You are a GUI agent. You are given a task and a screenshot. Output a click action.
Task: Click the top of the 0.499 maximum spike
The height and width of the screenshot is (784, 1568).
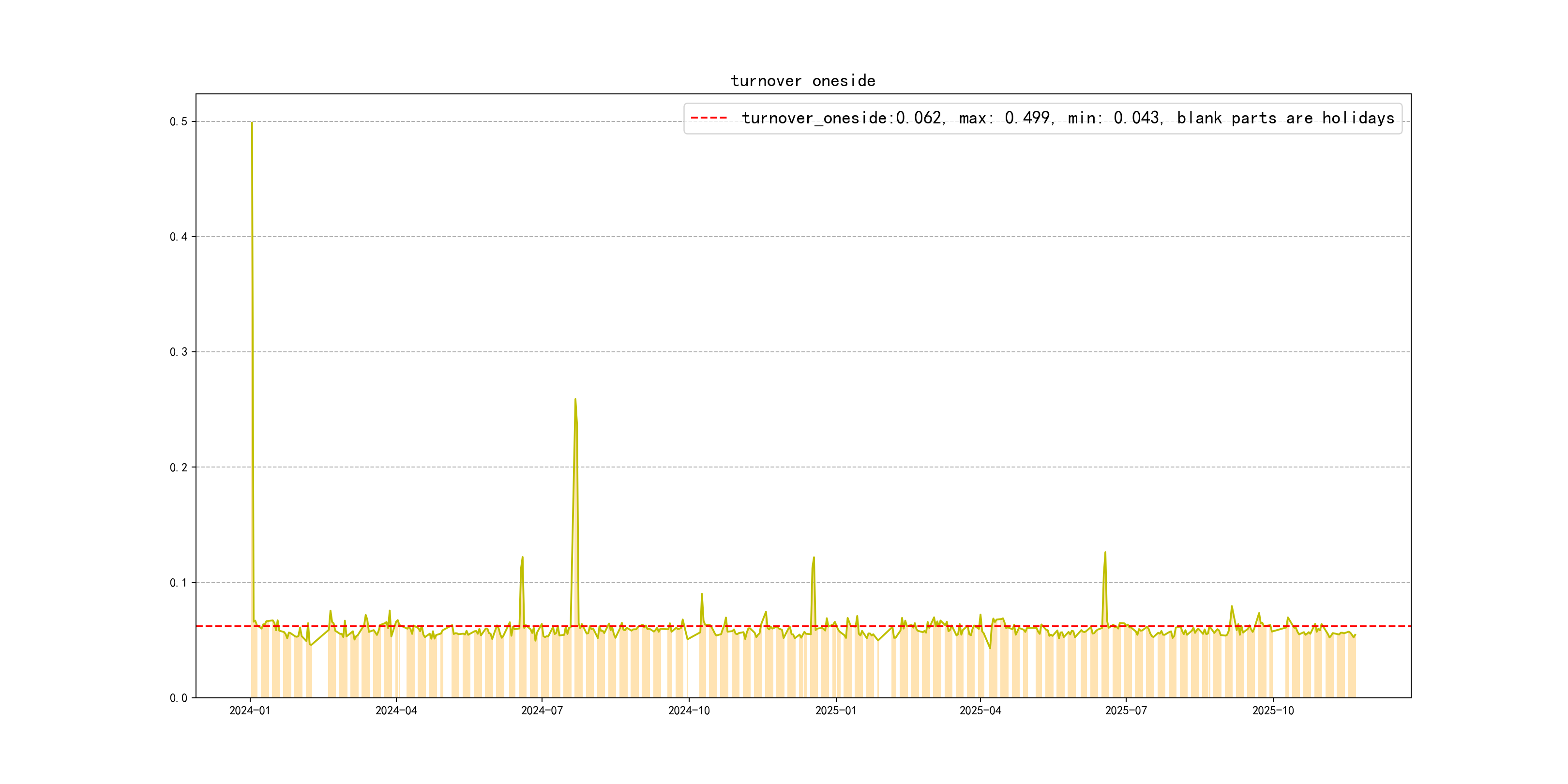point(252,123)
